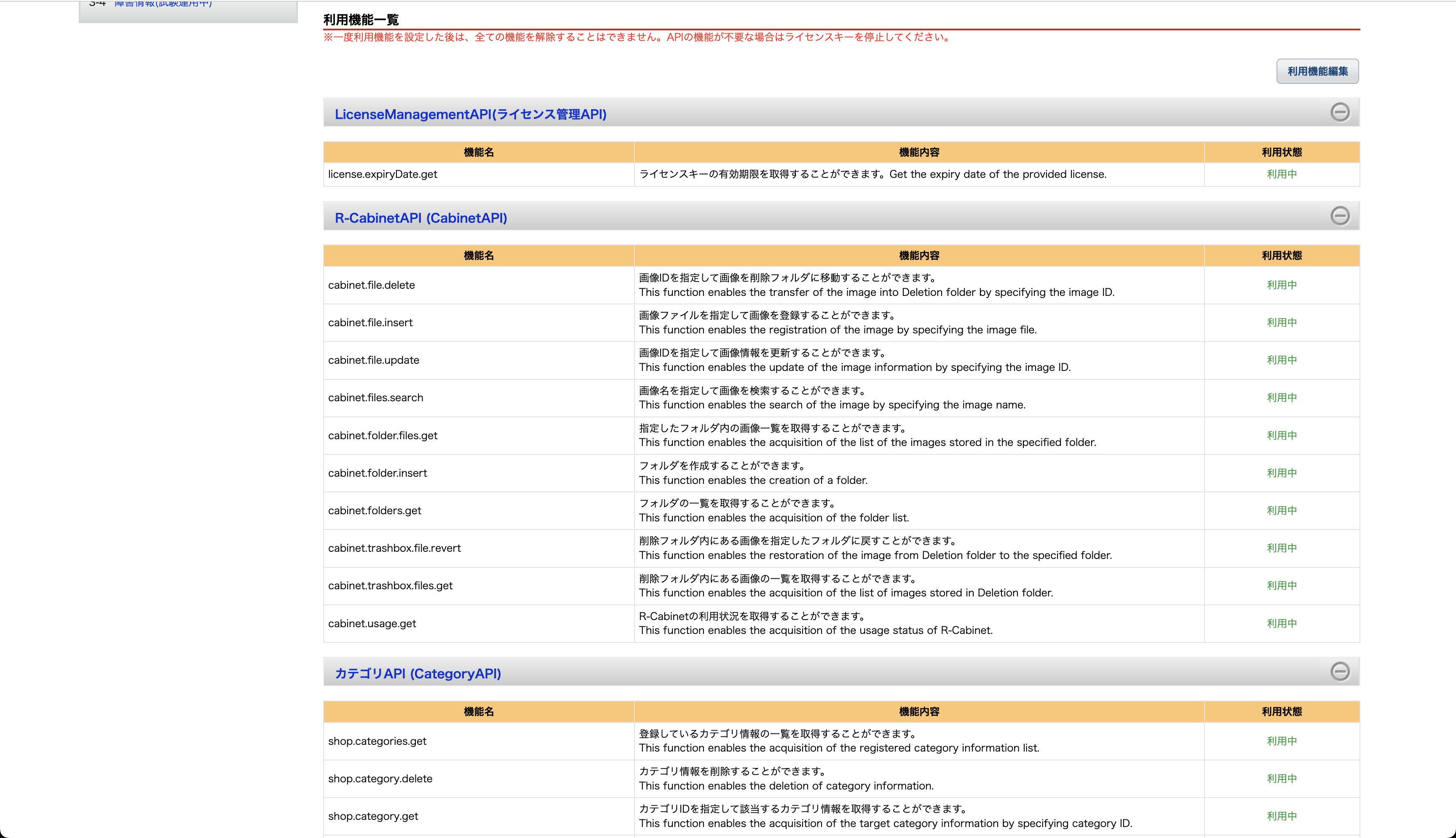Click 利用中 status for shop.category.delete
Viewport: 1456px width, 838px height.
(x=1282, y=779)
